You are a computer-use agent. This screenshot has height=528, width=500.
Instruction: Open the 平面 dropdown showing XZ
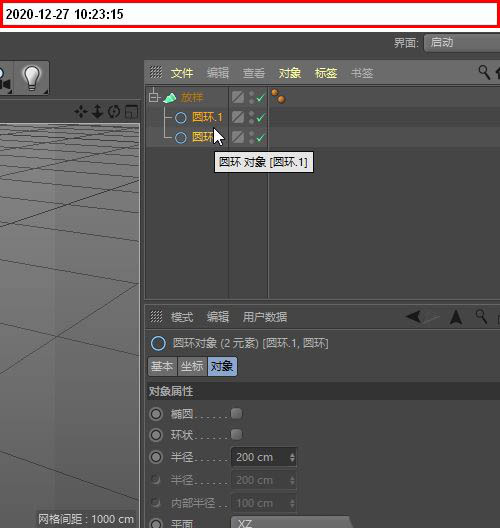coord(291,522)
